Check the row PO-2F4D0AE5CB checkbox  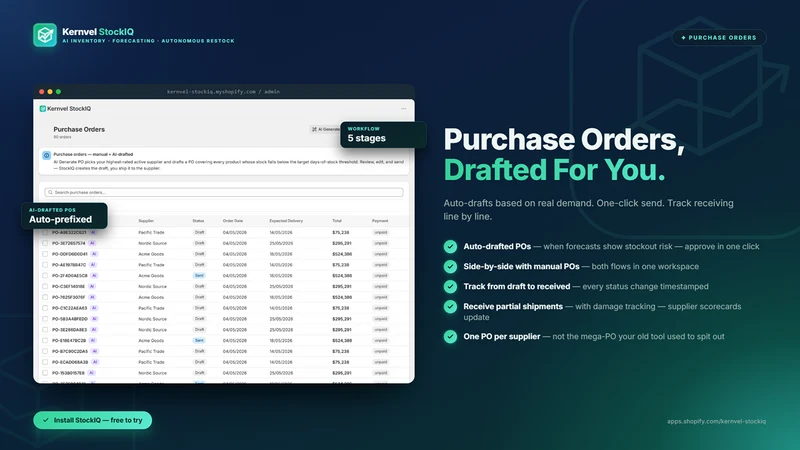pos(45,276)
